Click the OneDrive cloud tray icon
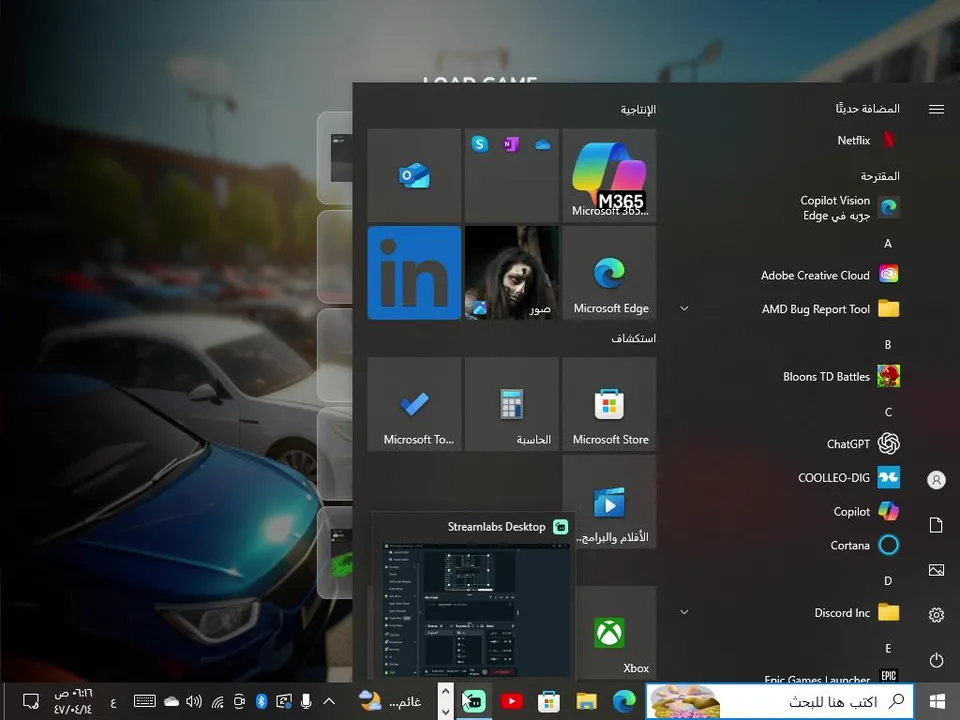Screen dimensions: 960x720 coord(171,701)
